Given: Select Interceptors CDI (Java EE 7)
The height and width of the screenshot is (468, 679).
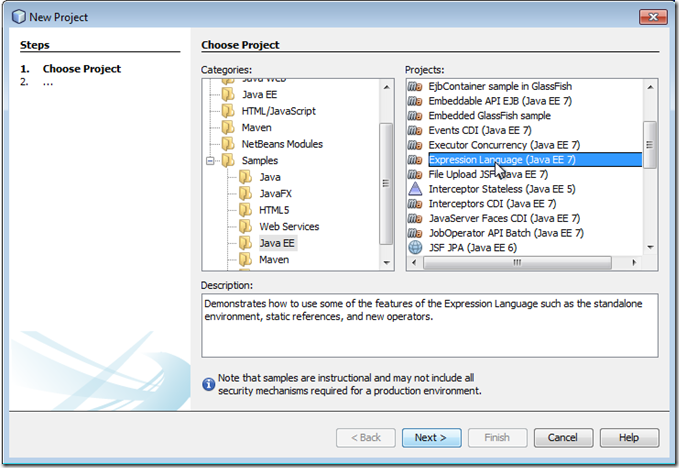Looking at the screenshot, I should tap(492, 203).
